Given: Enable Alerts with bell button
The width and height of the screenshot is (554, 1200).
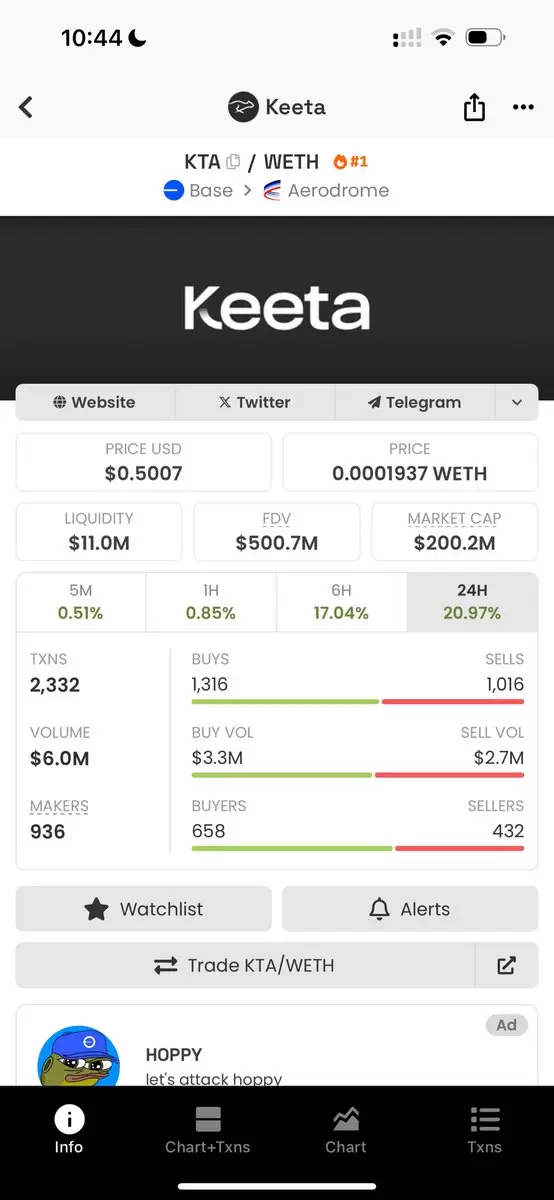Looking at the screenshot, I should (x=410, y=909).
